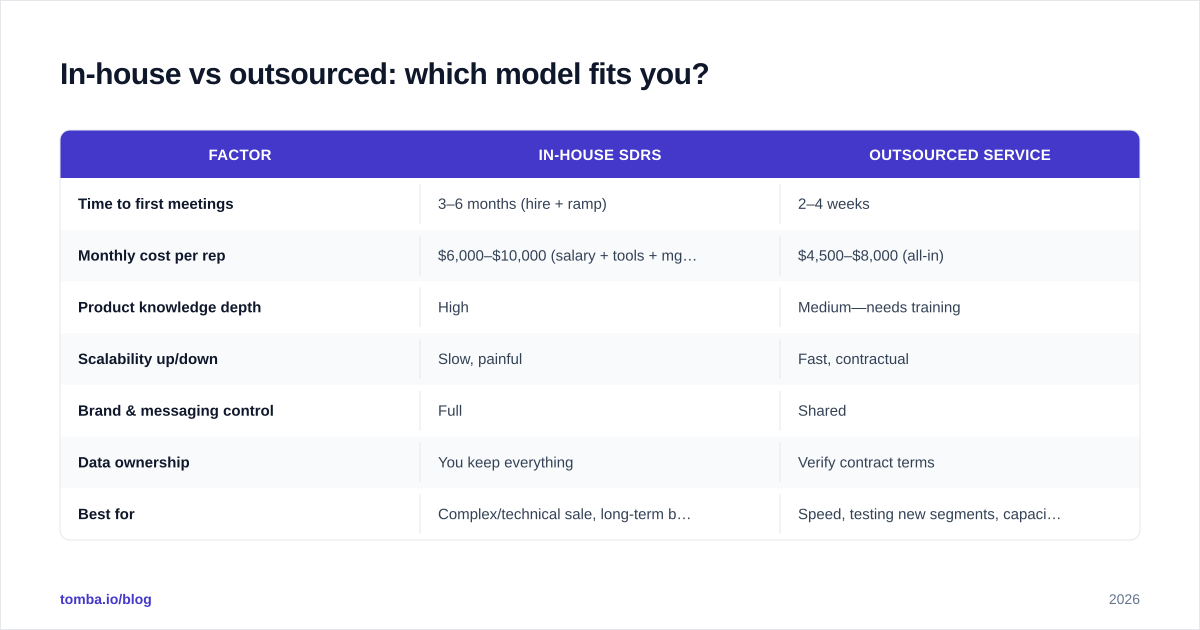Select the 'Best for' cell

(240, 514)
